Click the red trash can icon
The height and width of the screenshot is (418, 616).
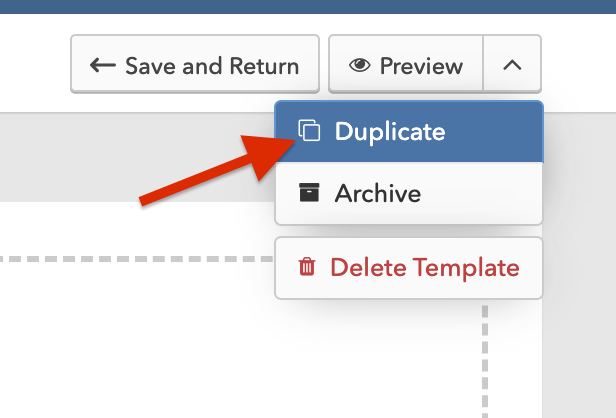[307, 267]
